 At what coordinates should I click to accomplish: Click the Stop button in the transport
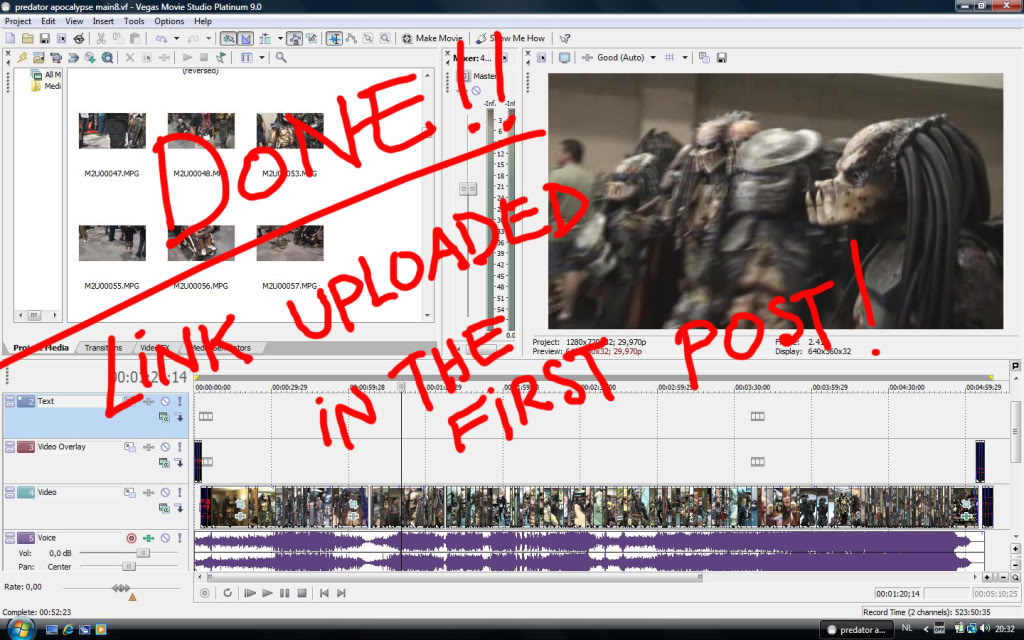[x=302, y=593]
